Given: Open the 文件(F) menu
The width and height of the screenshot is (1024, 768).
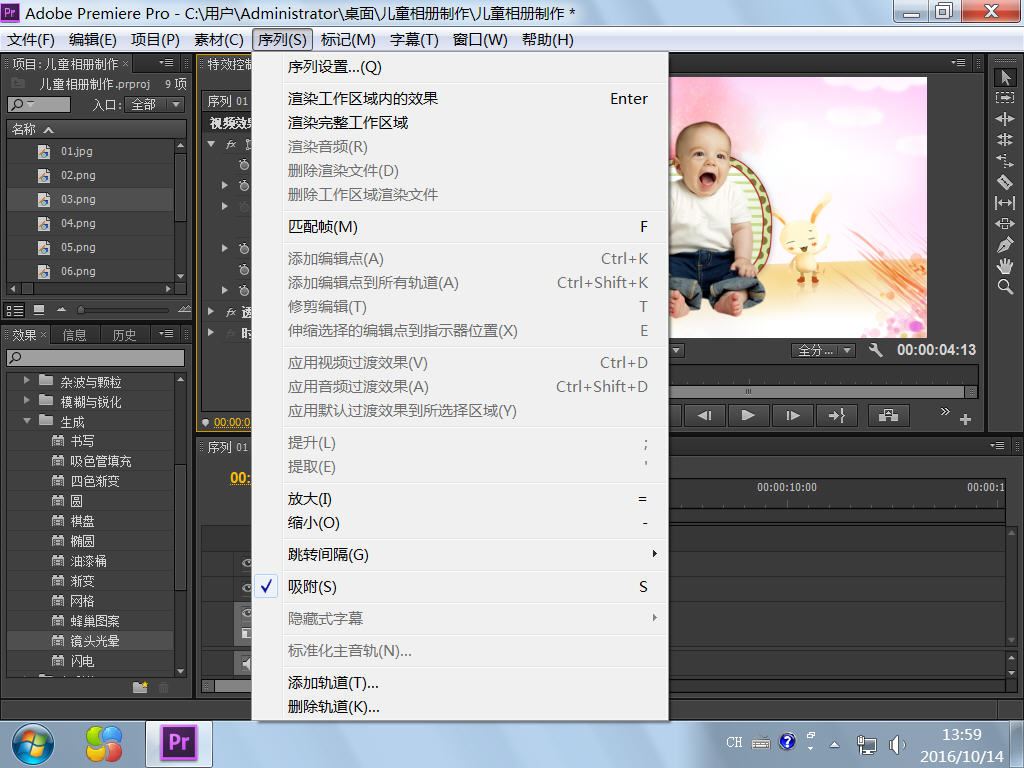Looking at the screenshot, I should pos(31,40).
